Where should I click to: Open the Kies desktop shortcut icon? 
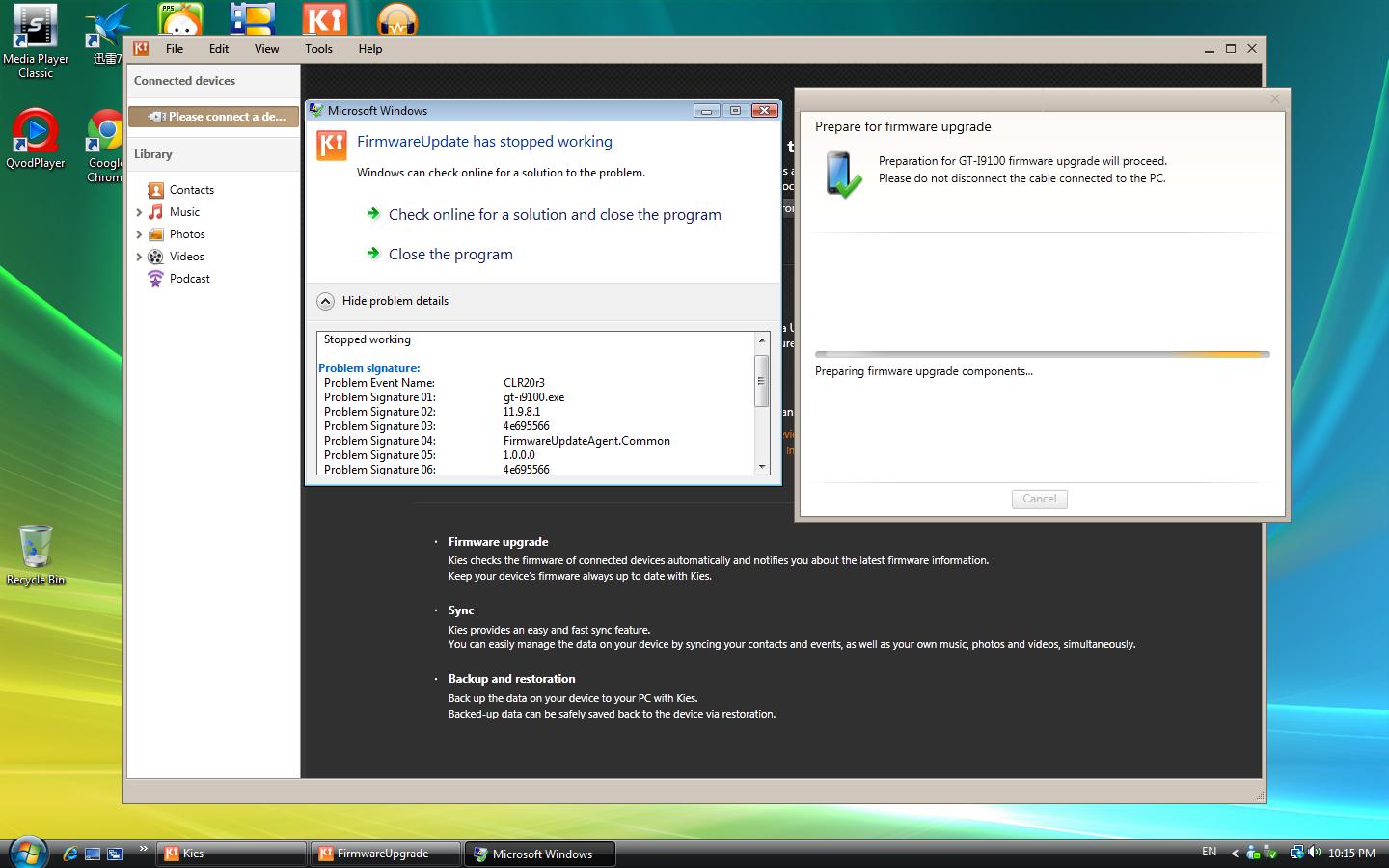click(324, 18)
